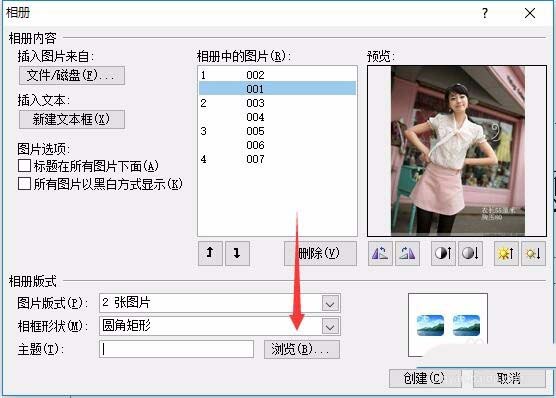Increase picture contrast icon
Viewport: 556px width, 398px height.
pyautogui.click(x=443, y=253)
